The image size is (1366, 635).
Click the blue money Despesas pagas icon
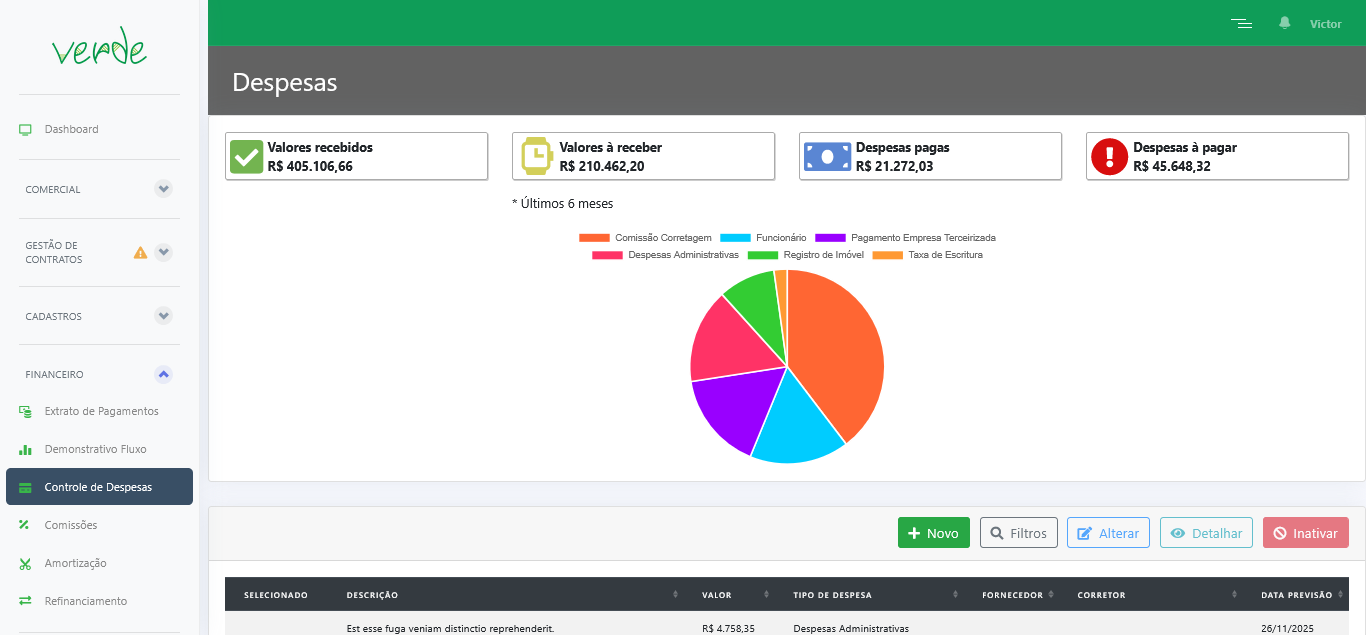point(826,157)
